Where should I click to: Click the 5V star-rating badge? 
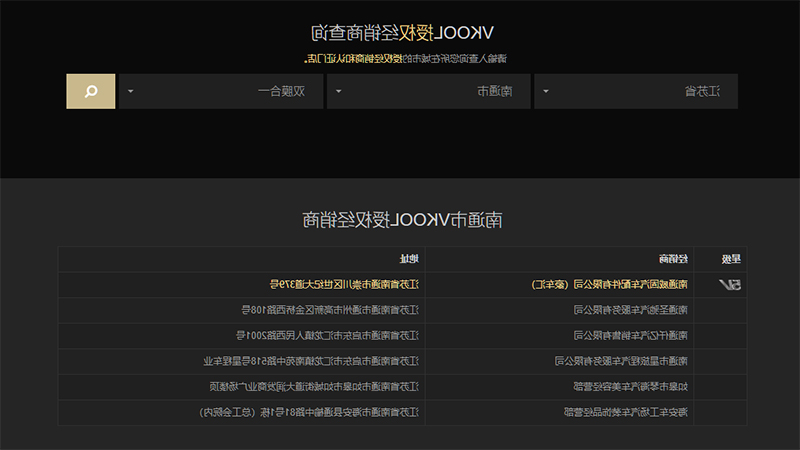point(730,285)
